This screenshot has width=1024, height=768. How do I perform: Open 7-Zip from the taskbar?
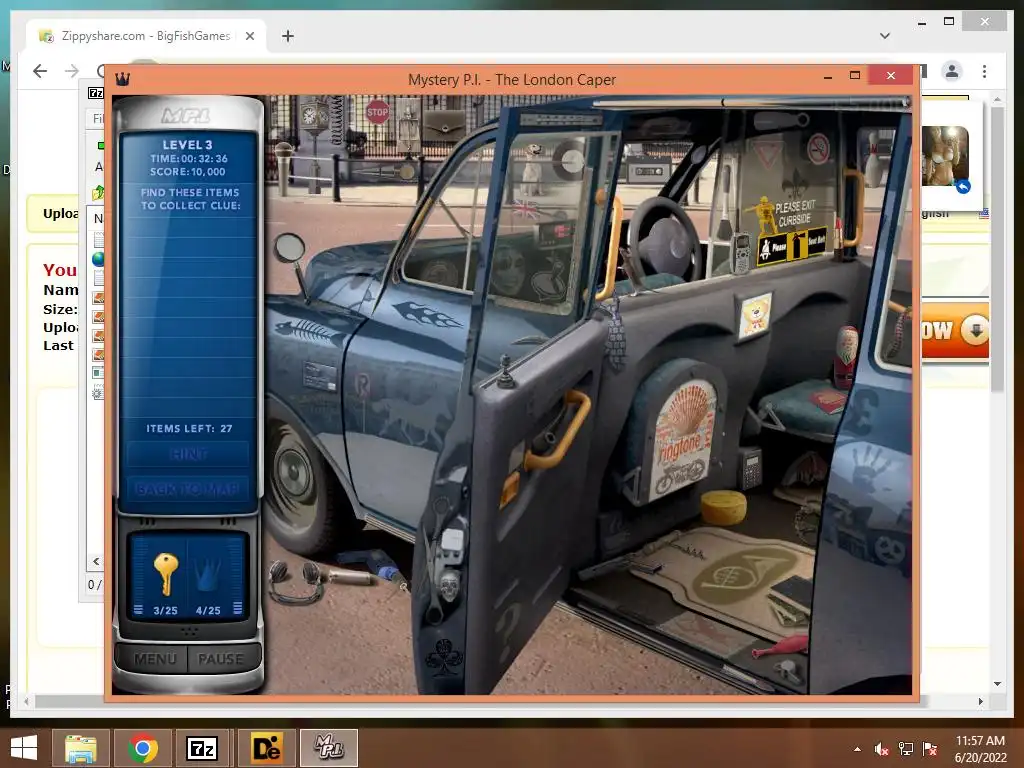click(x=202, y=748)
